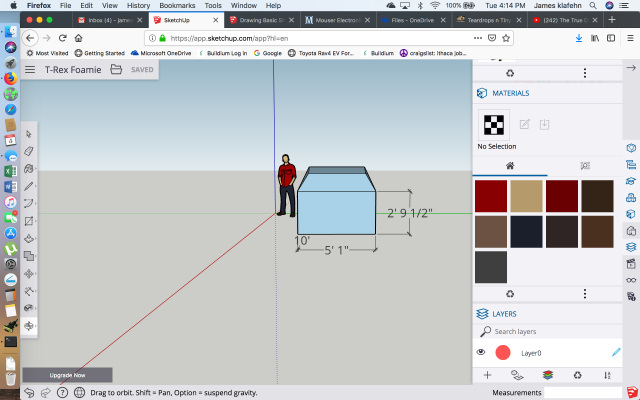This screenshot has height=400, width=640.
Task: Edit the selected material with pencil icon
Action: click(x=524, y=124)
